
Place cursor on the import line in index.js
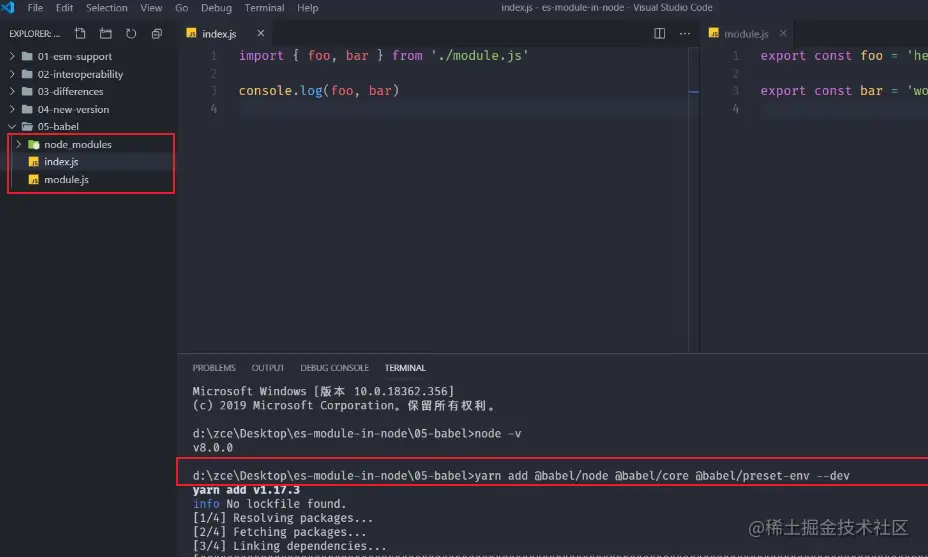coord(384,56)
